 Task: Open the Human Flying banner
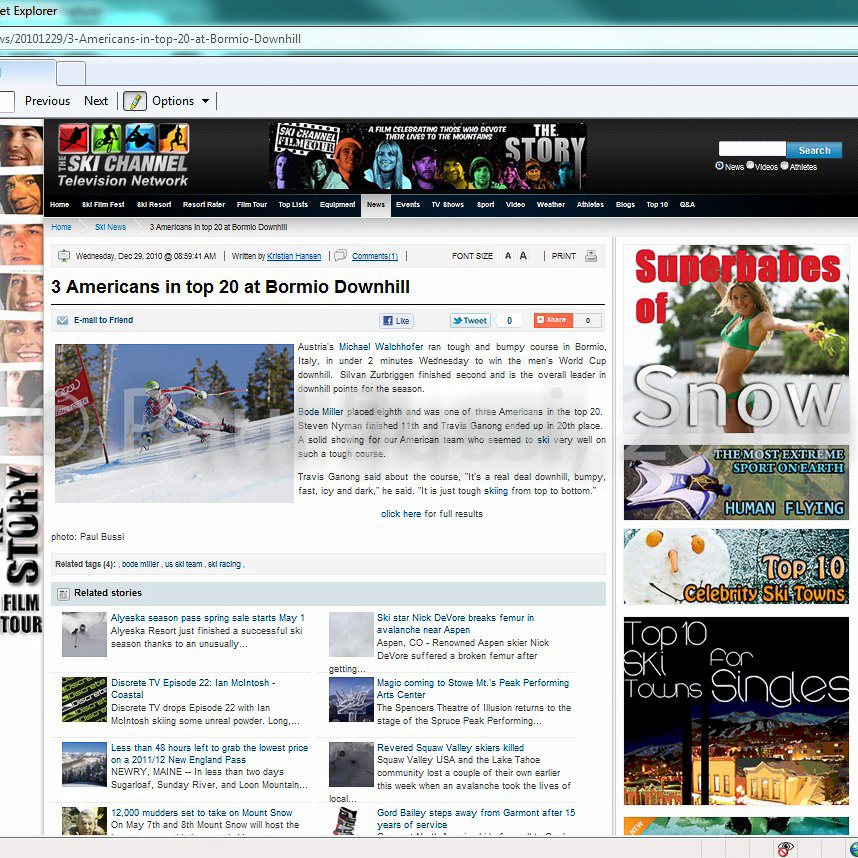(736, 482)
